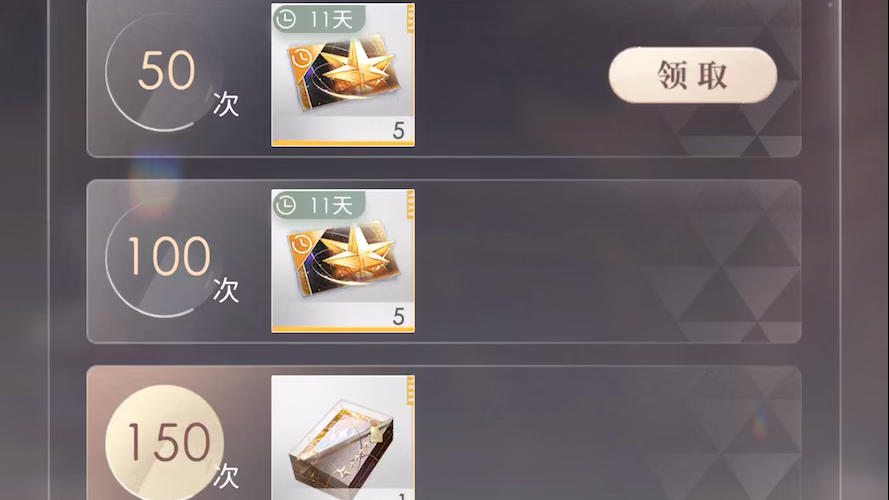The width and height of the screenshot is (889, 500).
Task: Click the 11天 timer badge in 50次 row
Action: 319,19
